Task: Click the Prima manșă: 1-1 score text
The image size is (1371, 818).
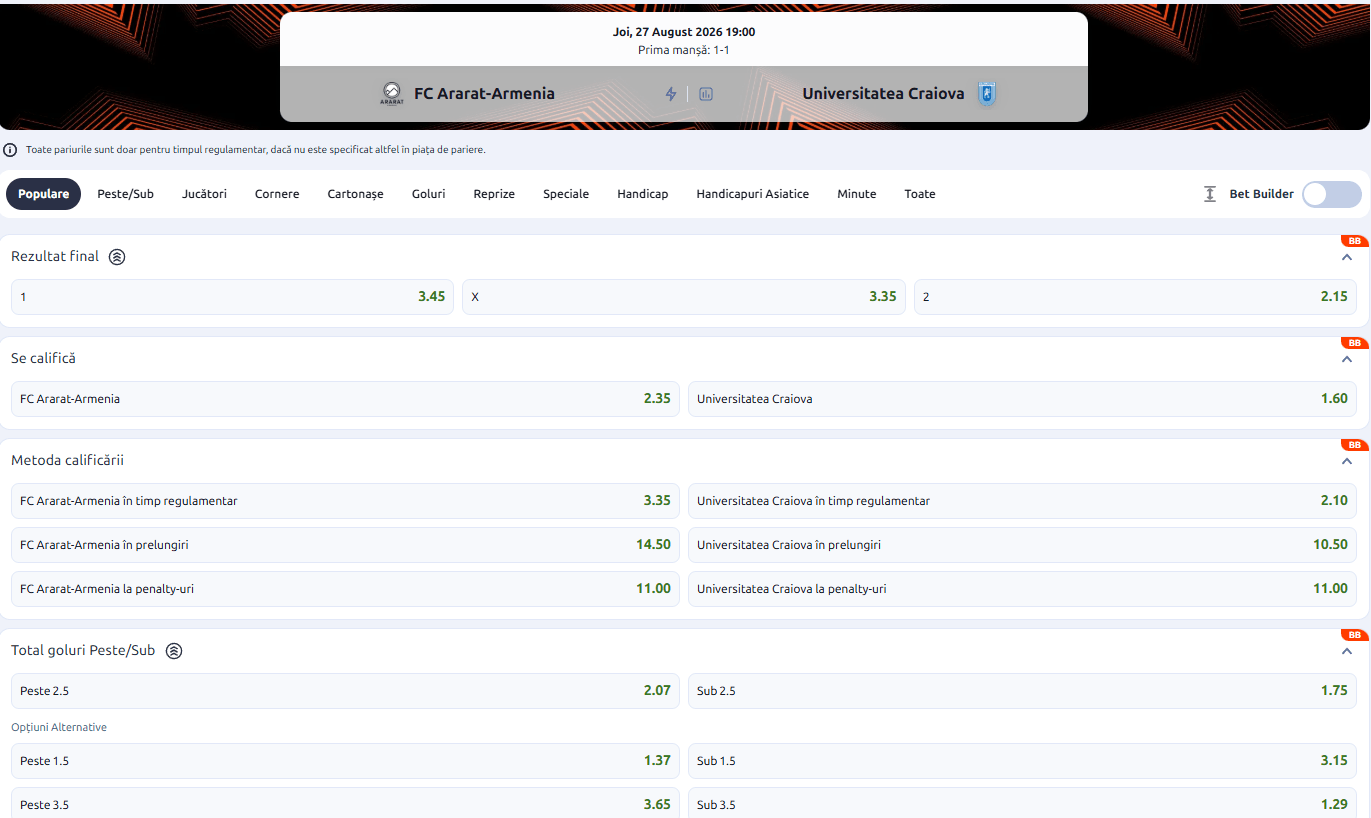Action: point(684,50)
